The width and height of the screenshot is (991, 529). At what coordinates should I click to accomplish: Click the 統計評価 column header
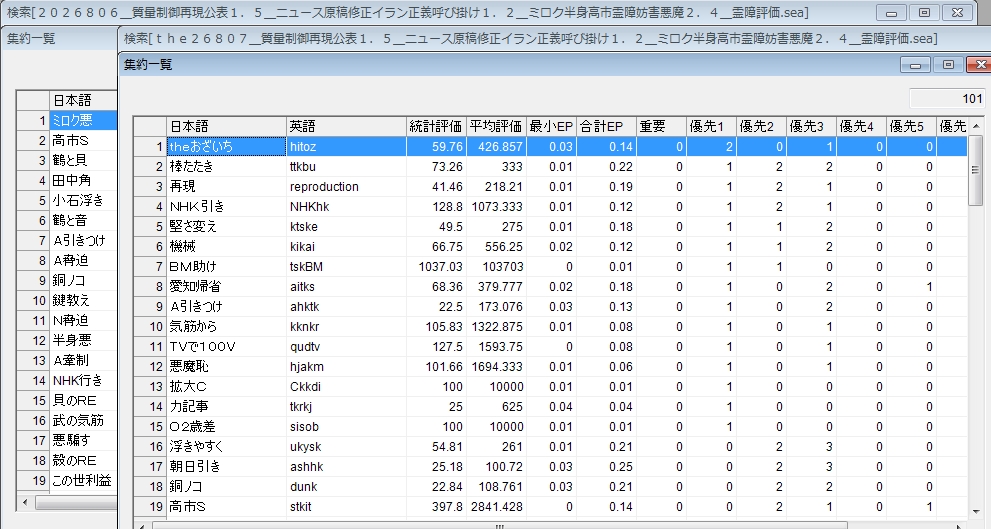tap(436, 126)
